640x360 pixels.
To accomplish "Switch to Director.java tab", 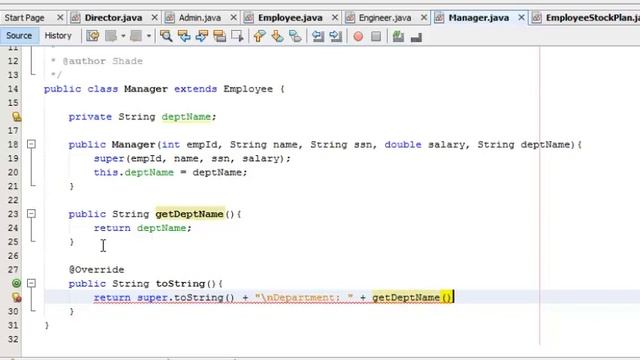I will point(113,18).
